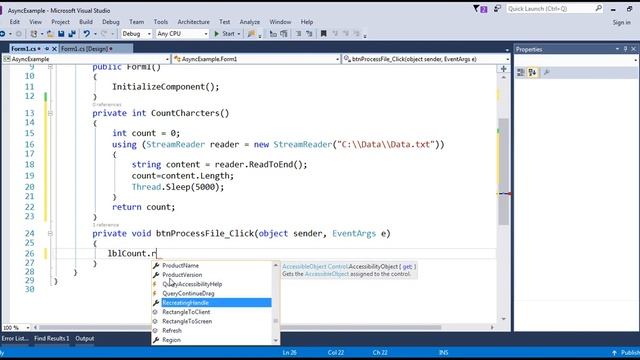Open the Debug configuration dropdown
Viewport: 640px width, 360px height.
click(x=136, y=34)
